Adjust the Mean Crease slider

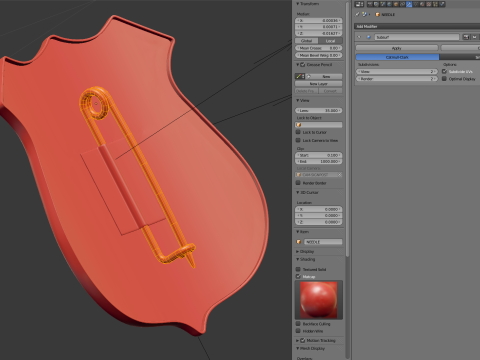pyautogui.click(x=319, y=48)
